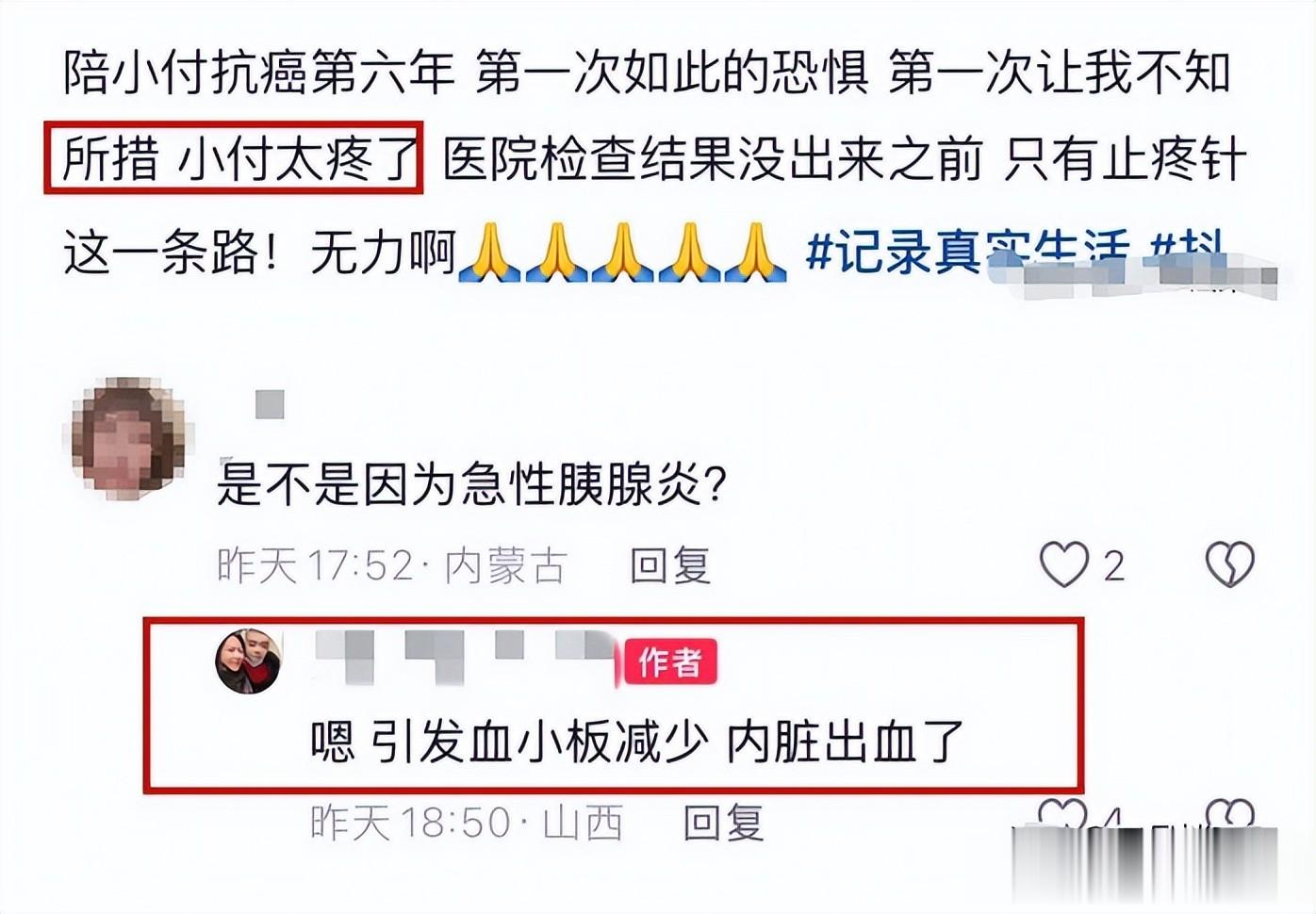Viewport: 1316px width, 914px height.
Task: Tap broken heart on the author's reply
Action: tap(1229, 815)
